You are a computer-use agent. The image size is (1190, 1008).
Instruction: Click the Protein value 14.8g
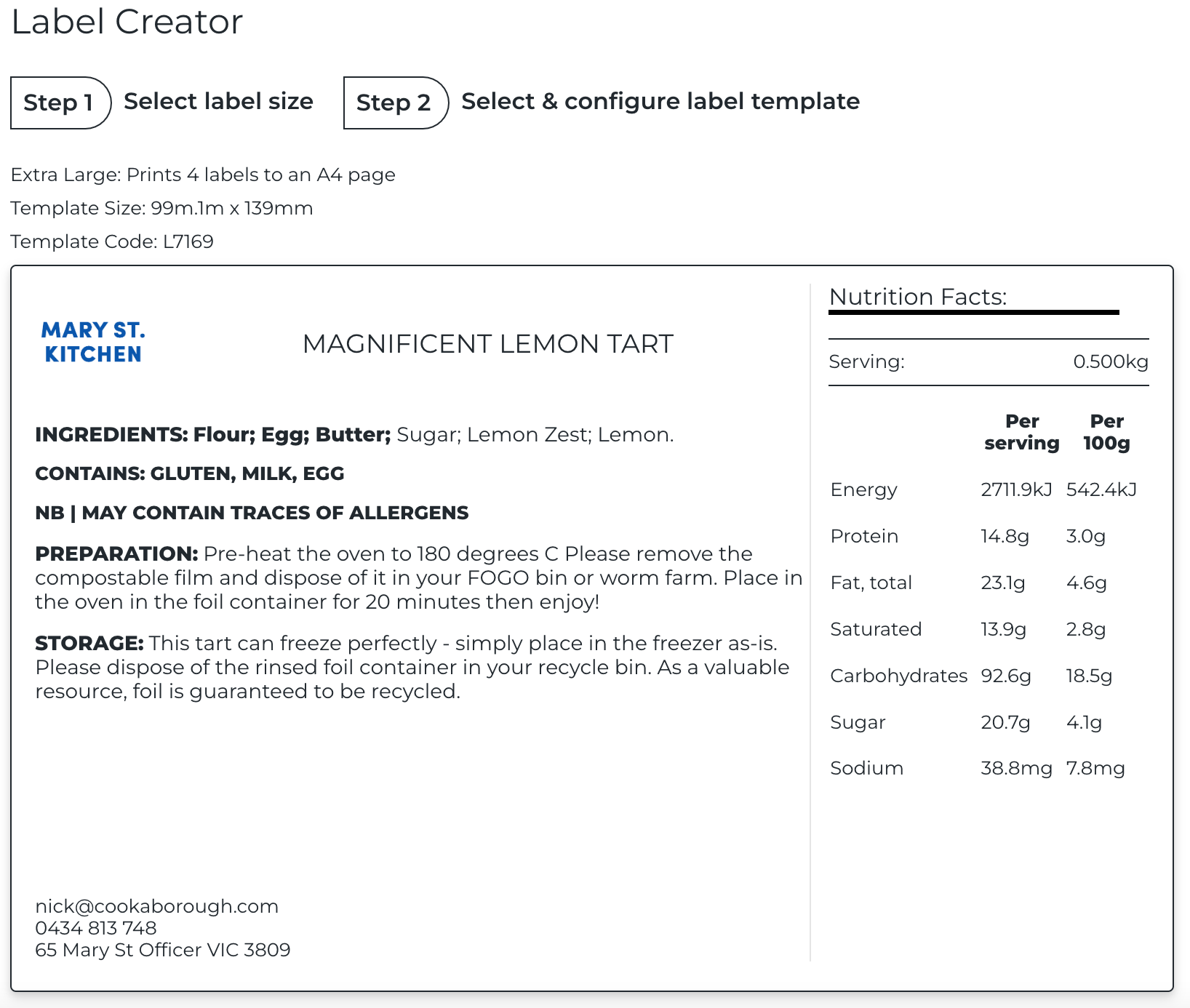click(1005, 536)
